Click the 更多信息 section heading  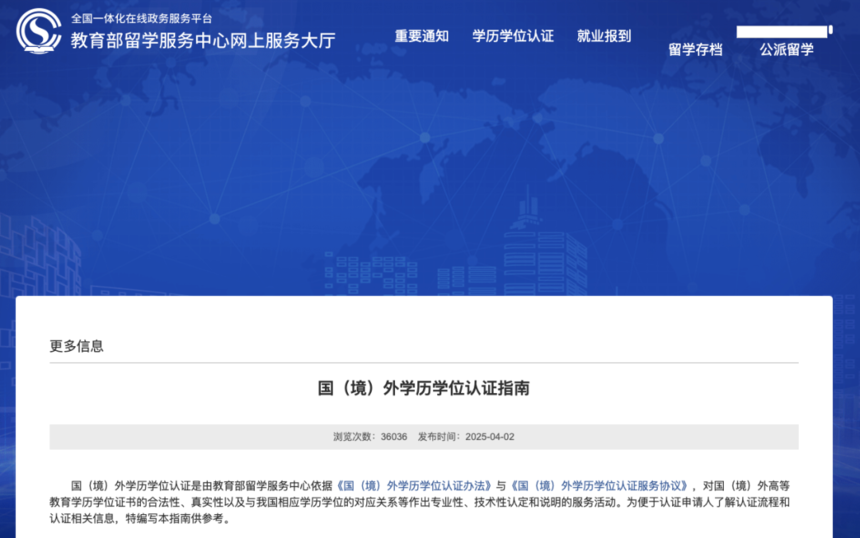(x=76, y=346)
